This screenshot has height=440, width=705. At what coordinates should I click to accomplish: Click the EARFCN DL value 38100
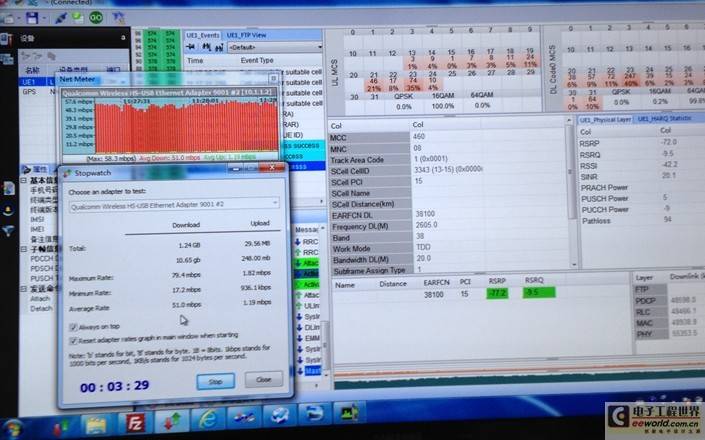click(x=425, y=214)
